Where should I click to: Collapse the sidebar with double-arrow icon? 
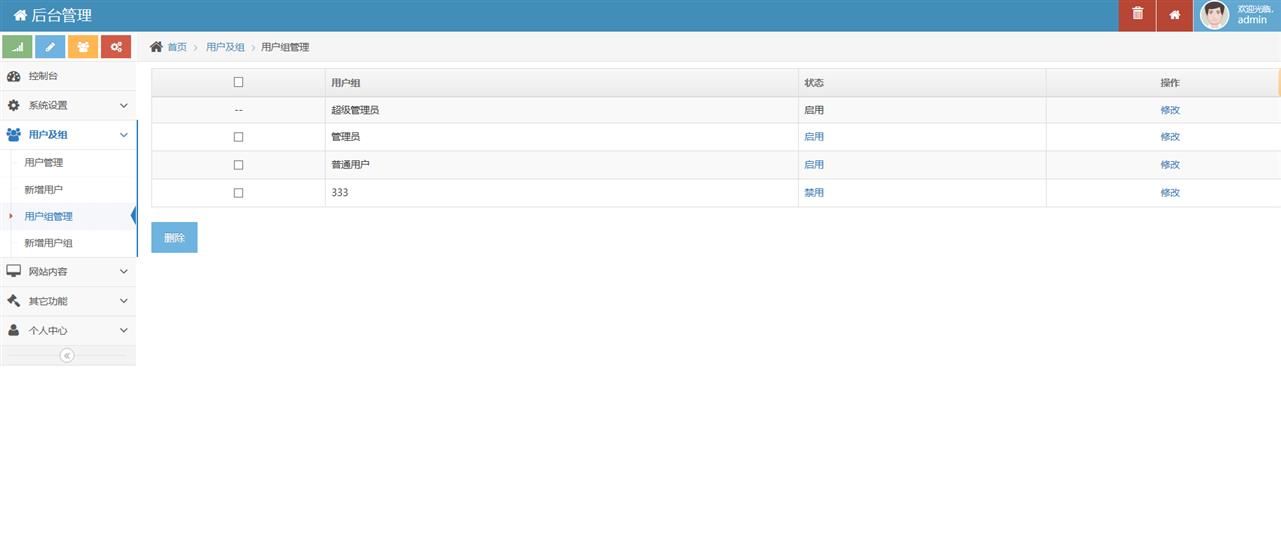(67, 355)
